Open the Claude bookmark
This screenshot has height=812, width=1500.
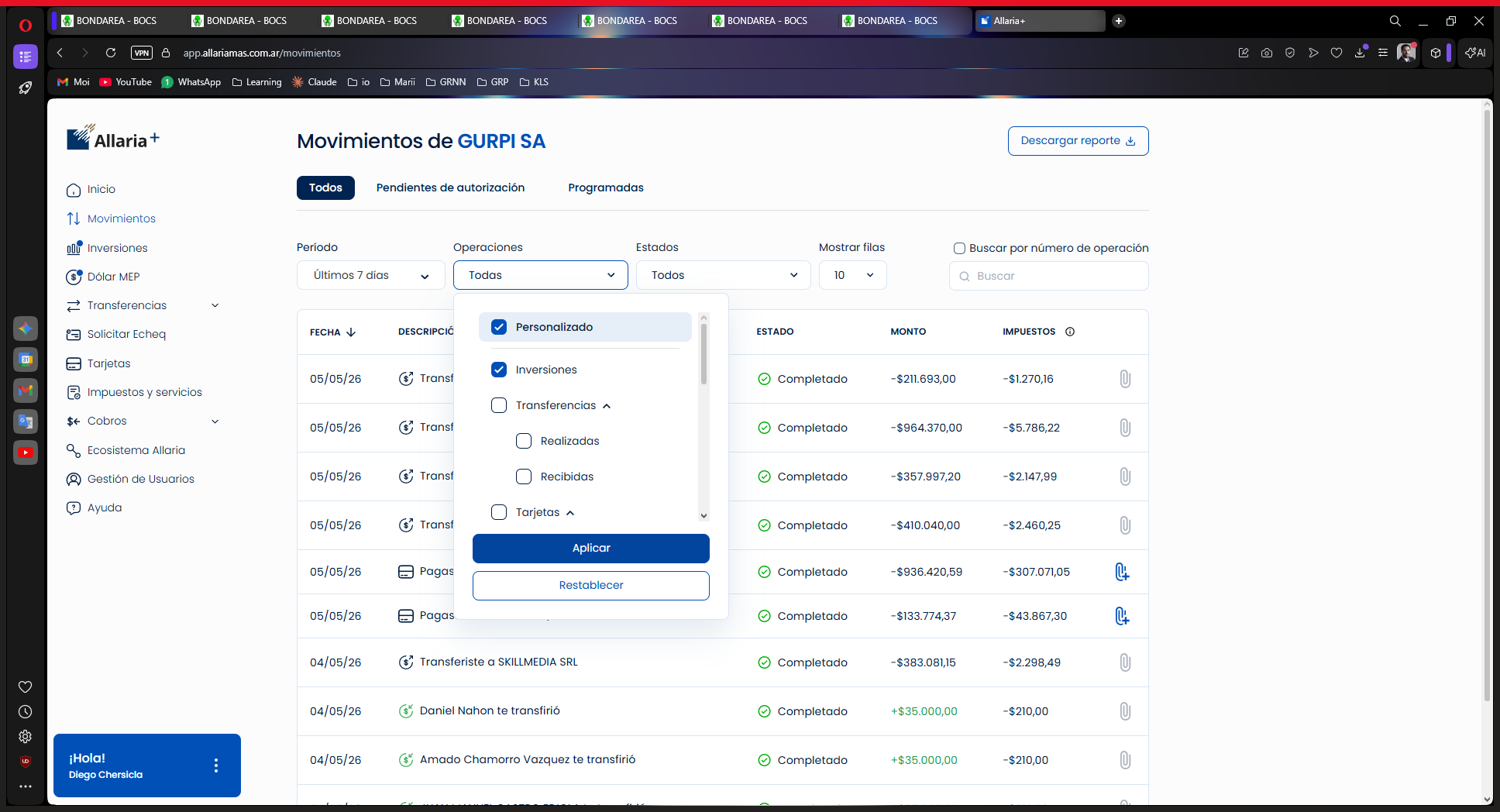(x=315, y=82)
